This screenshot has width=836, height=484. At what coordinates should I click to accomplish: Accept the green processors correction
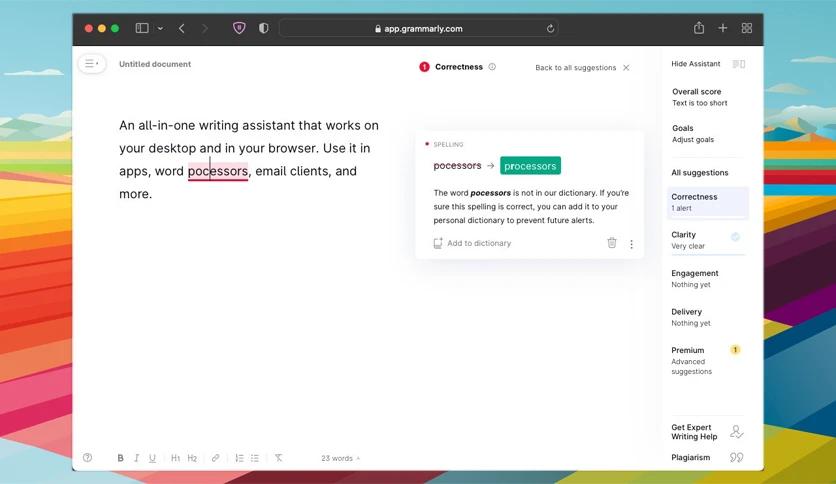pyautogui.click(x=530, y=166)
